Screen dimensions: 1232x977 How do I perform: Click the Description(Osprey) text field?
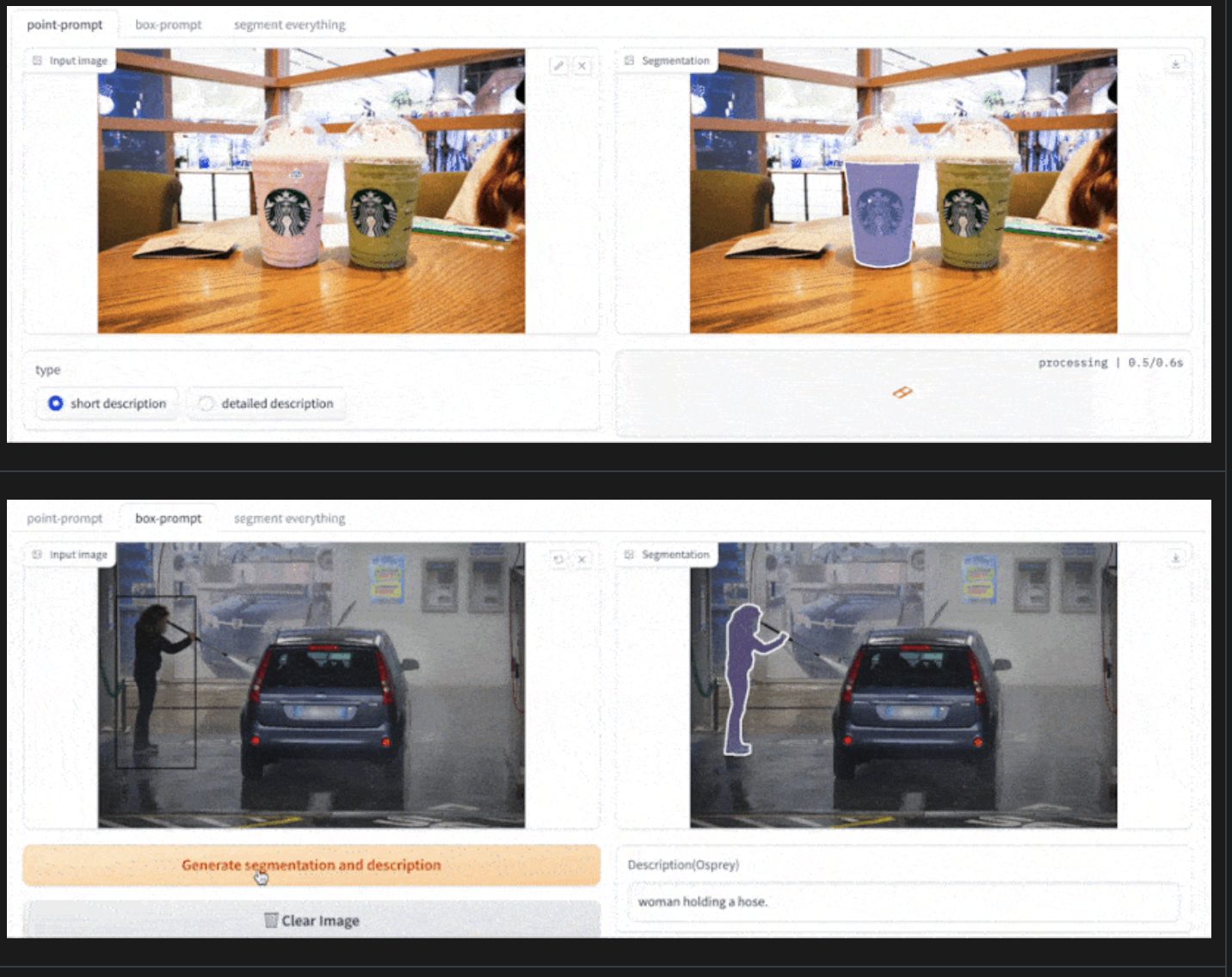(x=903, y=902)
